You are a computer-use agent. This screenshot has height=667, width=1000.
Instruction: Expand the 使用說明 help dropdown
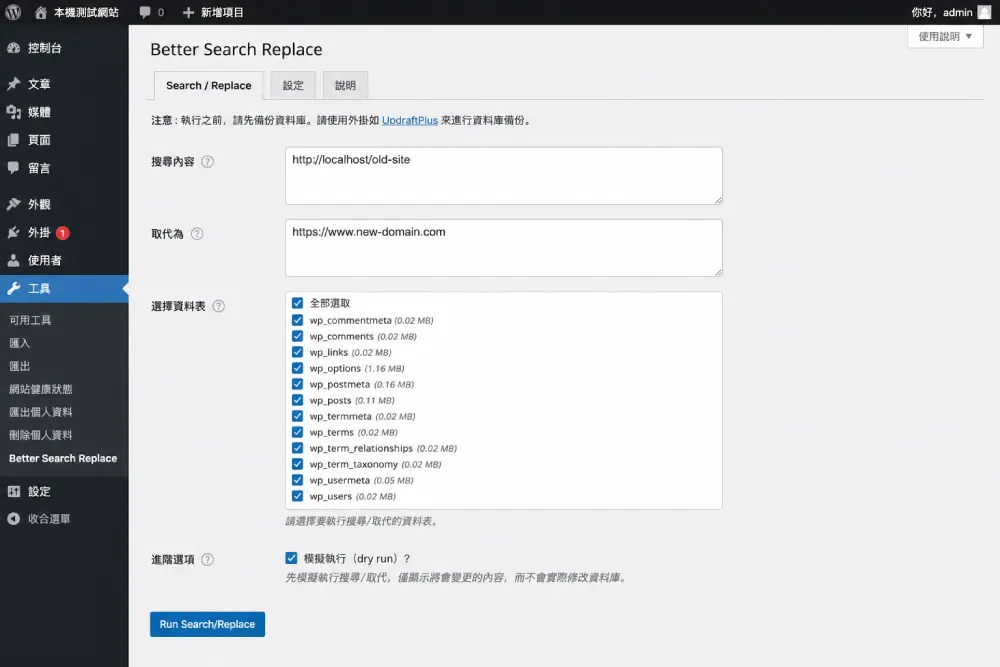(x=945, y=36)
